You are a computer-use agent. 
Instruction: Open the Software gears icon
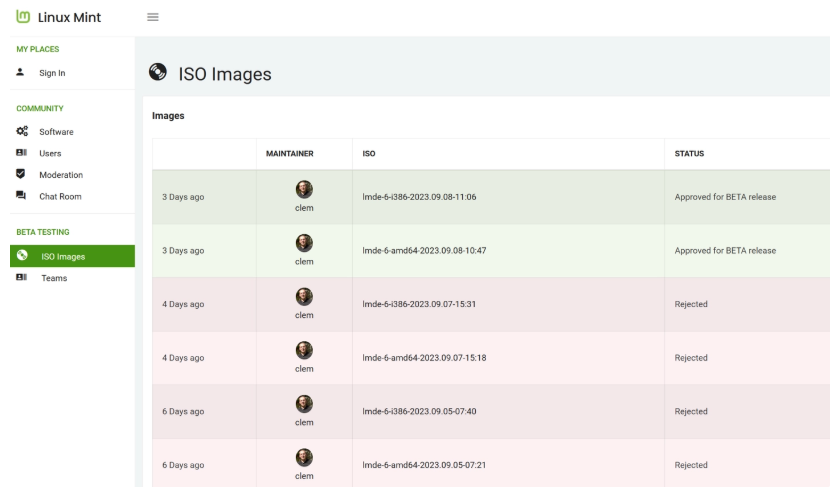pos(22,131)
